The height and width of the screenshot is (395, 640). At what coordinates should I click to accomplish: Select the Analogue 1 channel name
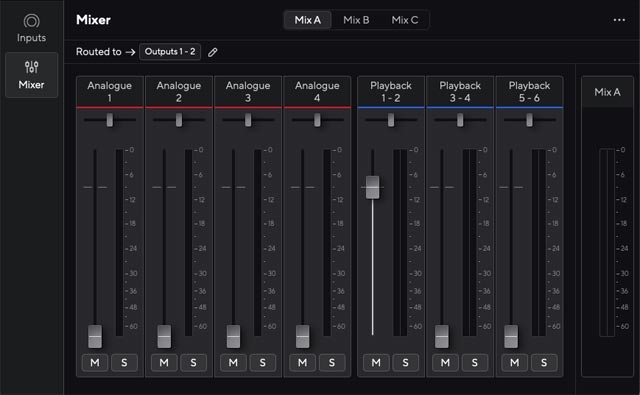coord(109,91)
